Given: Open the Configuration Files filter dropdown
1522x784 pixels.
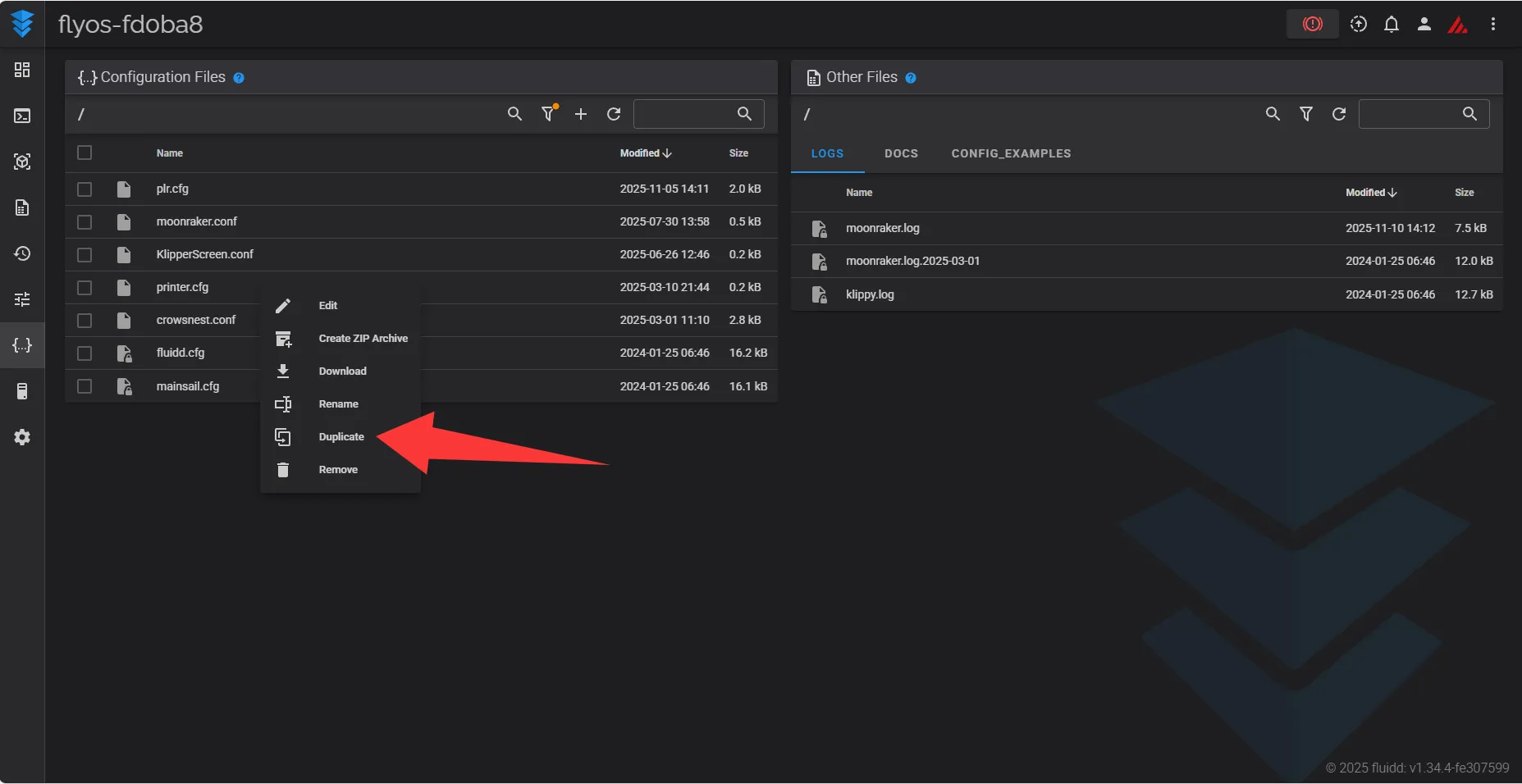Looking at the screenshot, I should (548, 114).
